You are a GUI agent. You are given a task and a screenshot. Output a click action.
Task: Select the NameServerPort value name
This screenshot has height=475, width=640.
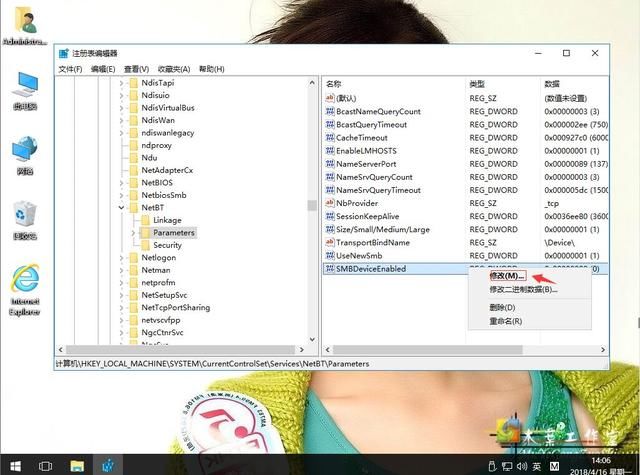(x=366, y=164)
